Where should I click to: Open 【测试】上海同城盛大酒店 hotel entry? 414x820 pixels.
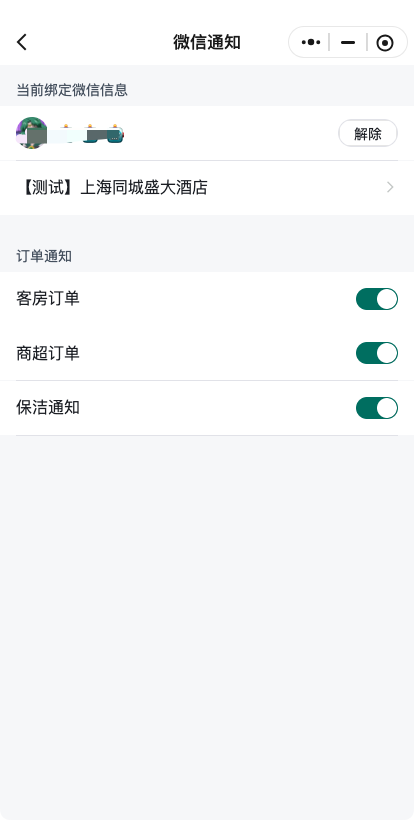coord(207,187)
